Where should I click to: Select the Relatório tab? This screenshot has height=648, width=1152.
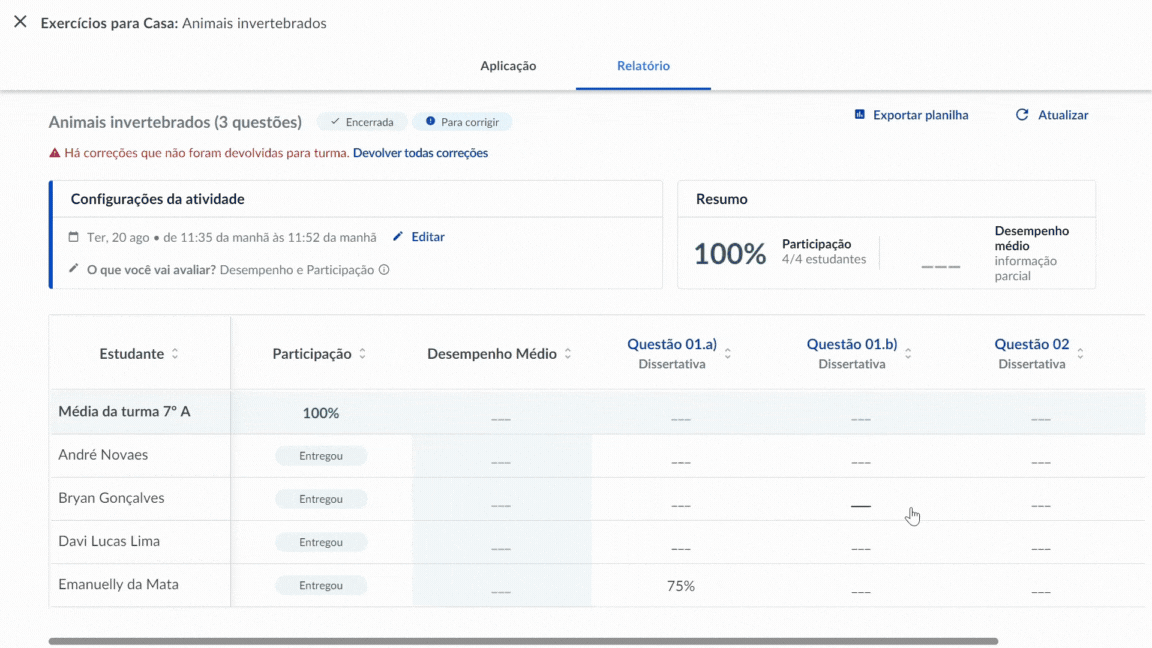(643, 66)
